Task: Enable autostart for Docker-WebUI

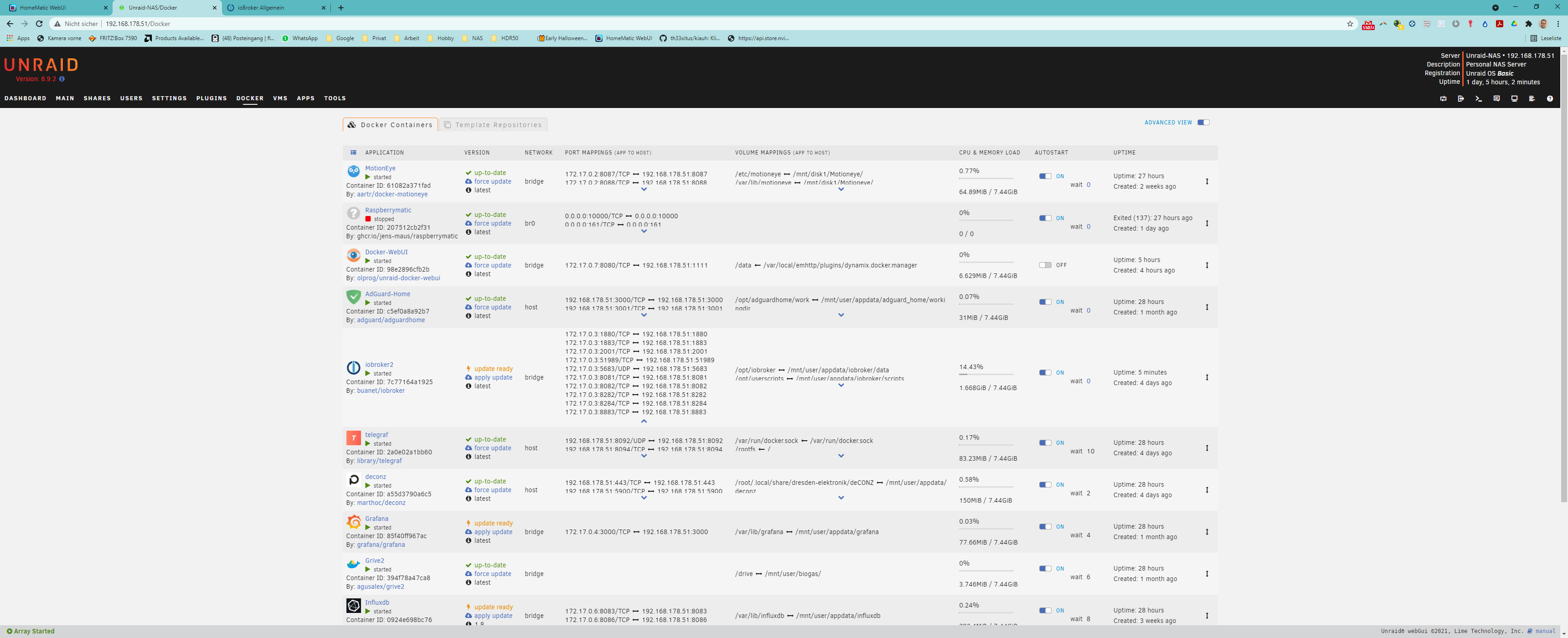Action: [x=1045, y=265]
